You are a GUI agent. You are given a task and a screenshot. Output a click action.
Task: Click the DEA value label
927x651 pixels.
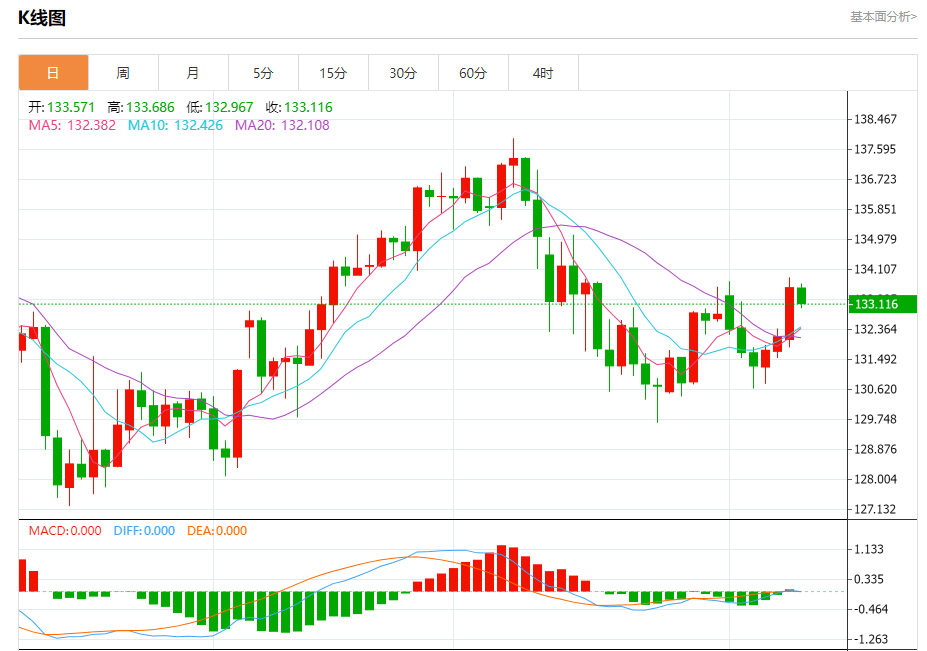pos(217,531)
